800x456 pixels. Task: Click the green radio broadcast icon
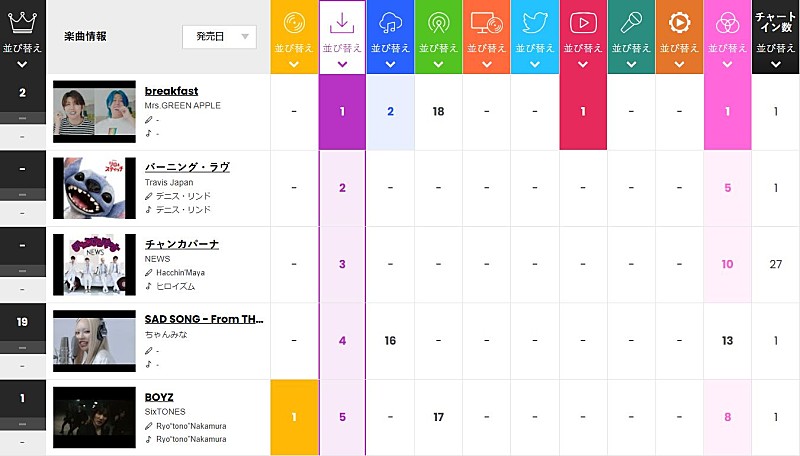(438, 24)
